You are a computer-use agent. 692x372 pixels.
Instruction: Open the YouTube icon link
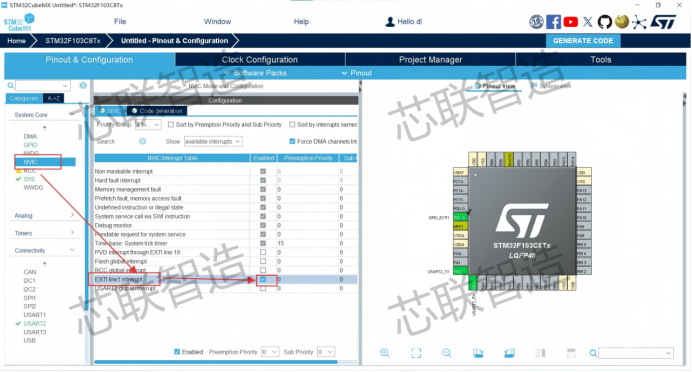coord(571,22)
